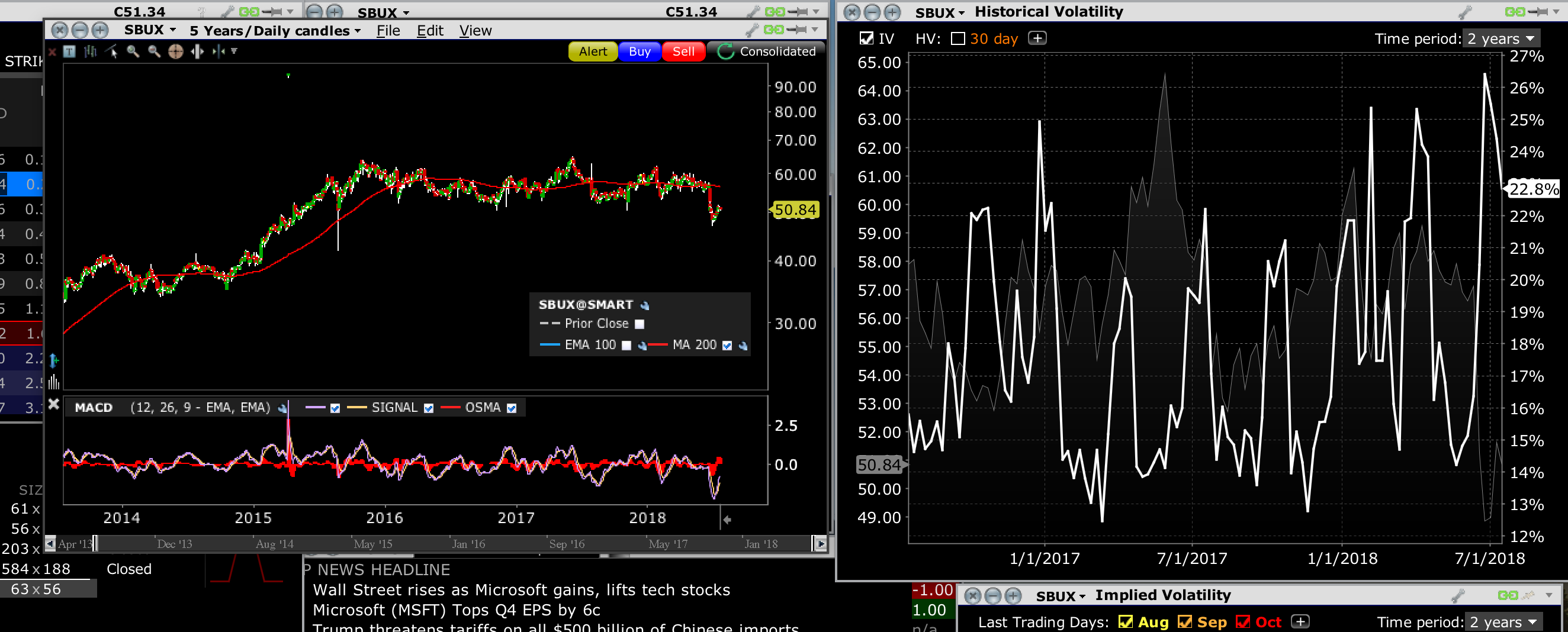
Task: Click the 50.84 price label on chart axis
Action: (795, 210)
